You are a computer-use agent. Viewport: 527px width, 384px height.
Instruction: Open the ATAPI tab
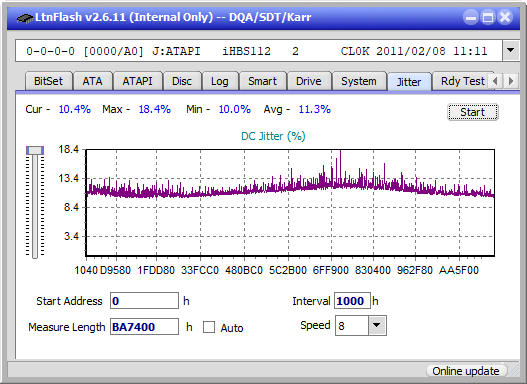(x=137, y=81)
